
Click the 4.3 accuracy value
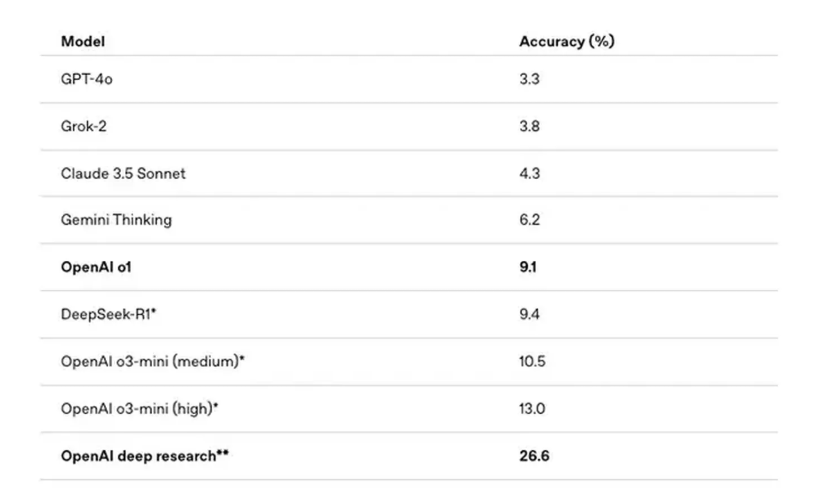coord(529,173)
